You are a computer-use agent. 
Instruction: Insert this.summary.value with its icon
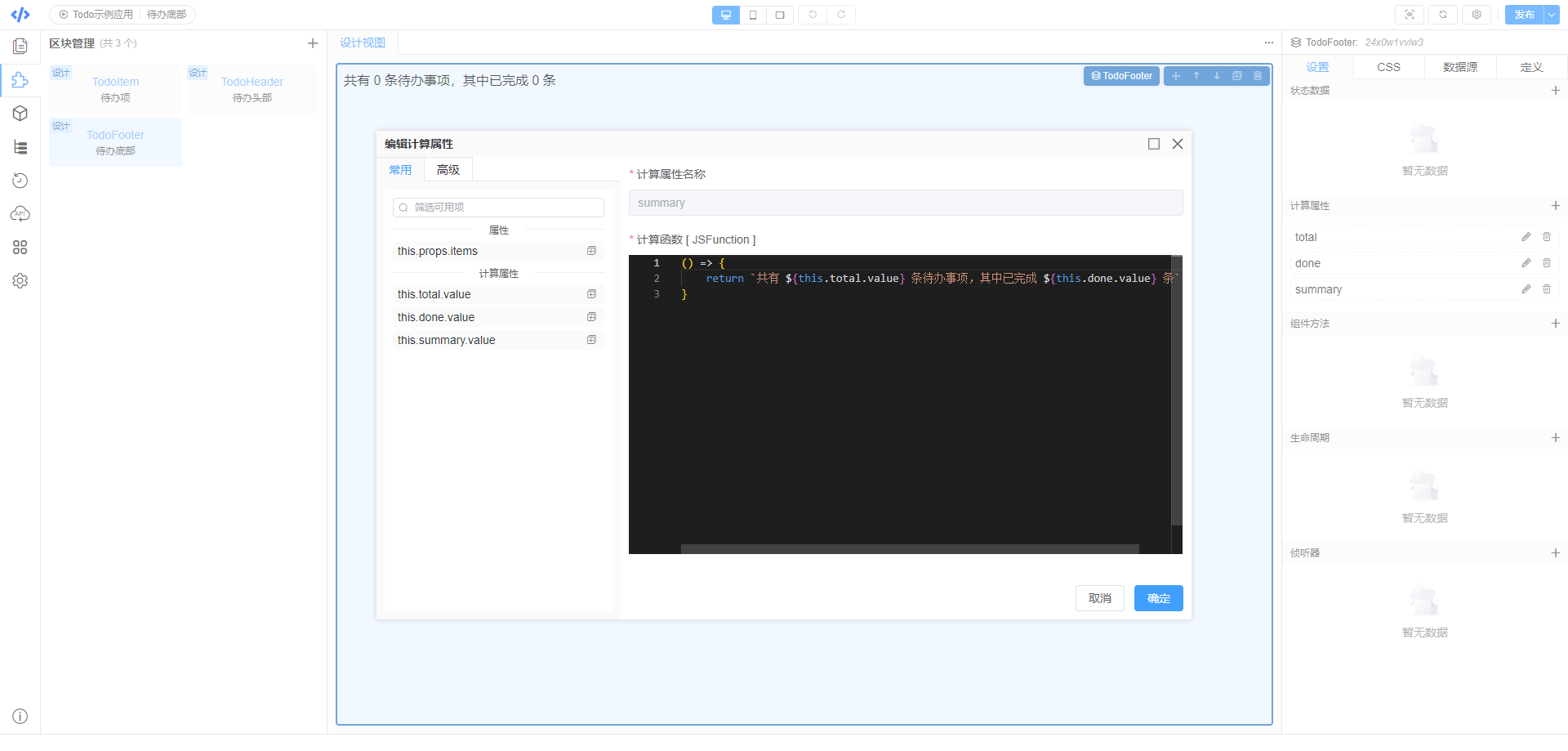592,340
